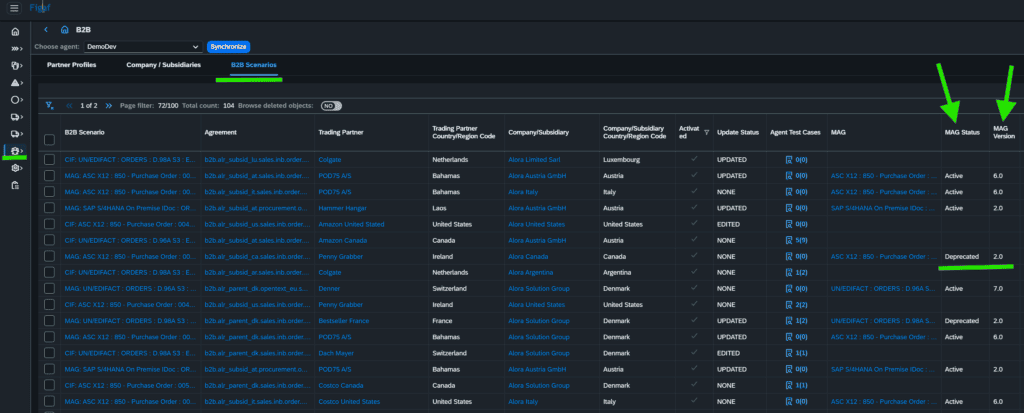Open the triple-chevron sidebar item
This screenshot has width=1024, height=413.
[16, 49]
